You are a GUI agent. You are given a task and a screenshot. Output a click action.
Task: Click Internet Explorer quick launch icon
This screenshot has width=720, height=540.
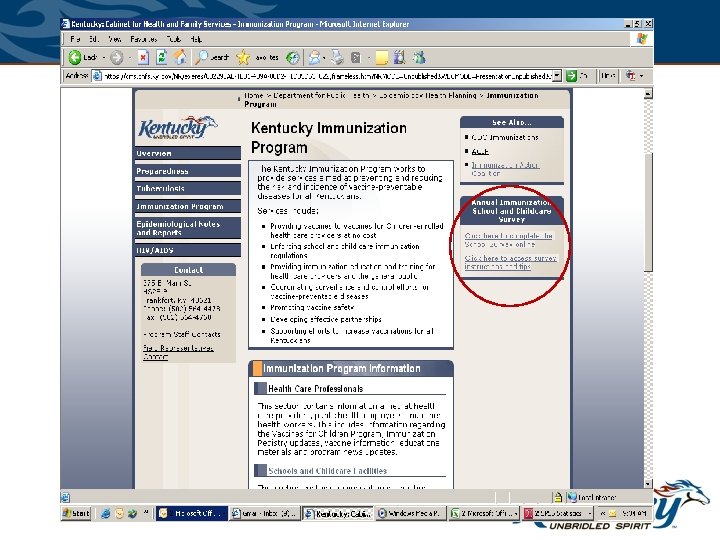[105, 513]
